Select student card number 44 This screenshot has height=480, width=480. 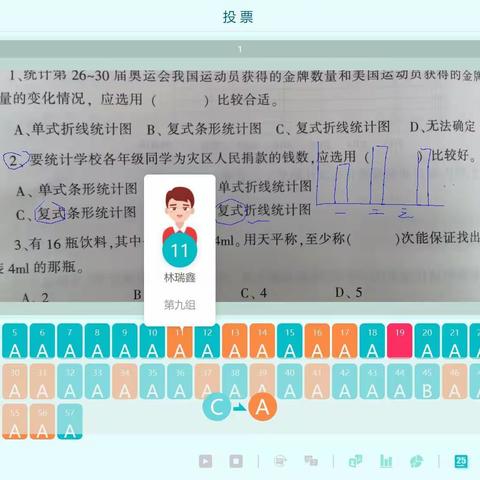[400, 381]
